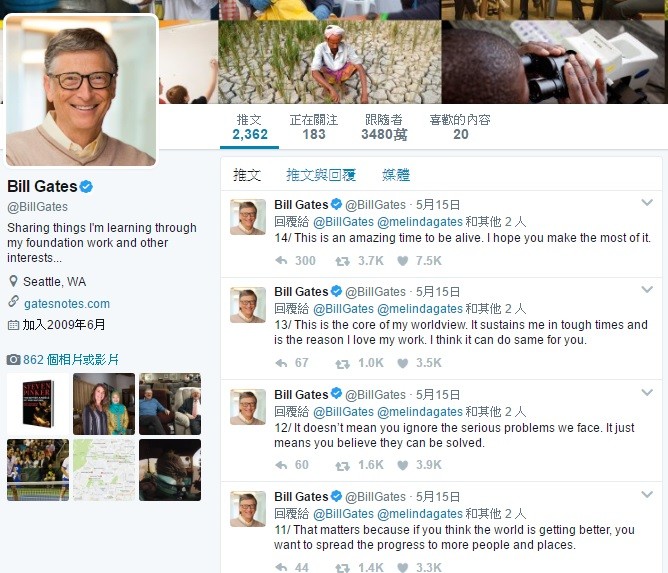Open the gatesnotes.com link
The image size is (668, 573).
[67, 304]
